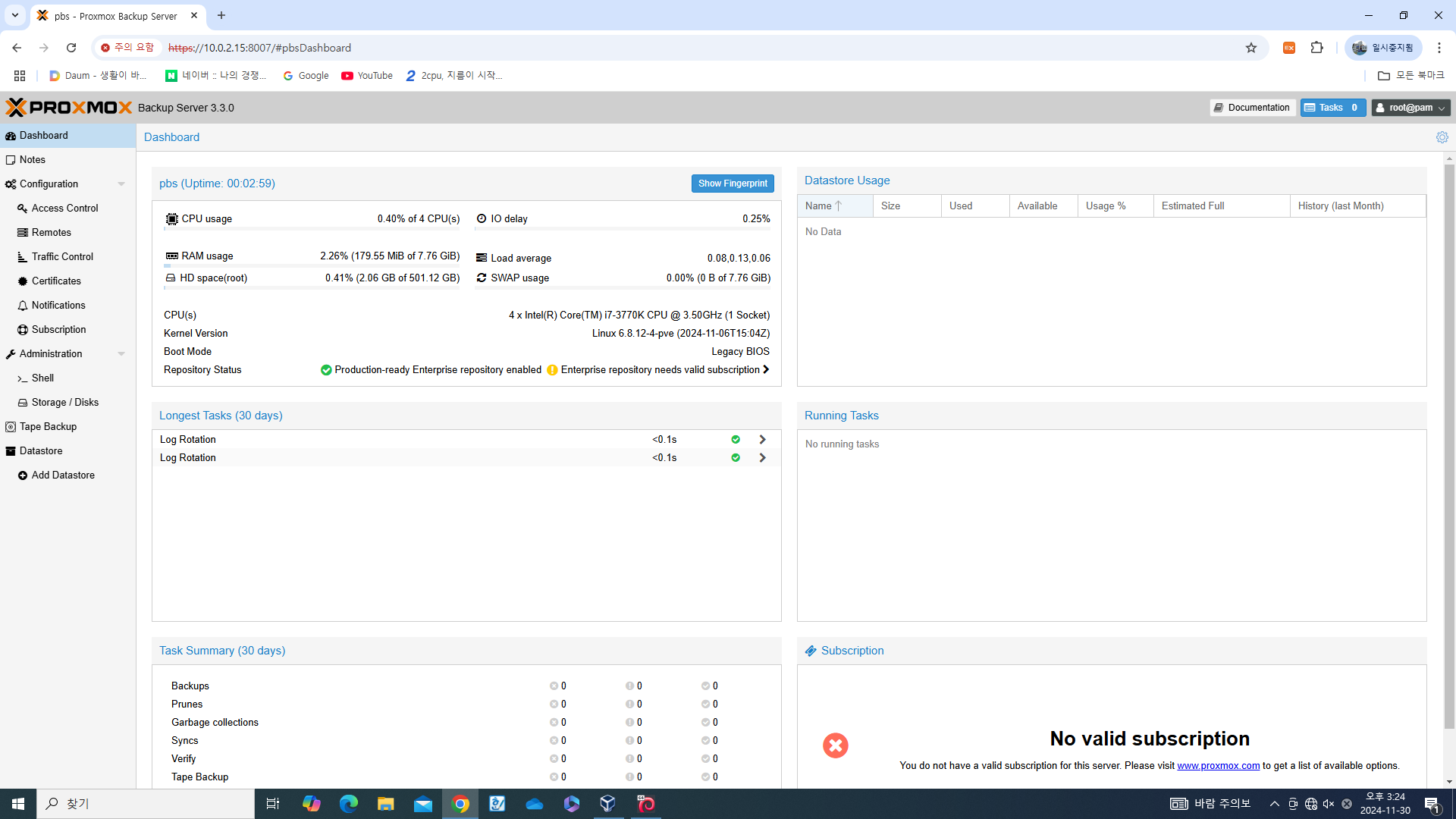Viewport: 1456px width, 819px height.
Task: Open the Chrome three-dot menu
Action: coord(1439,48)
